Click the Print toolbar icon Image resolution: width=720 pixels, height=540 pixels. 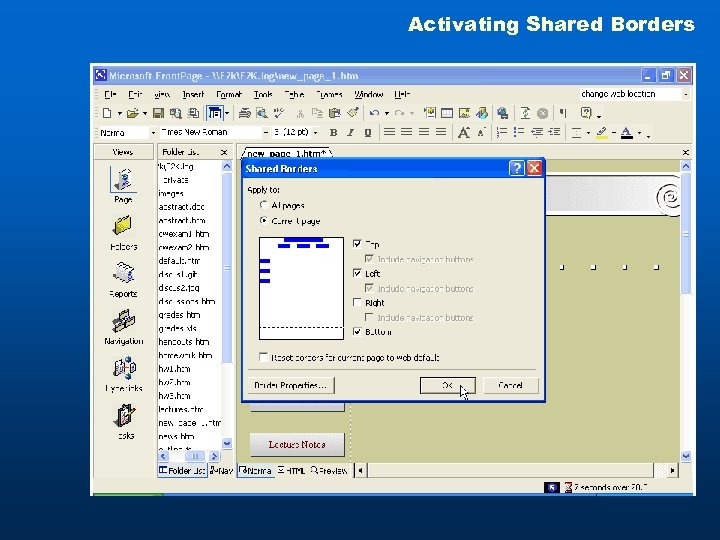[245, 113]
